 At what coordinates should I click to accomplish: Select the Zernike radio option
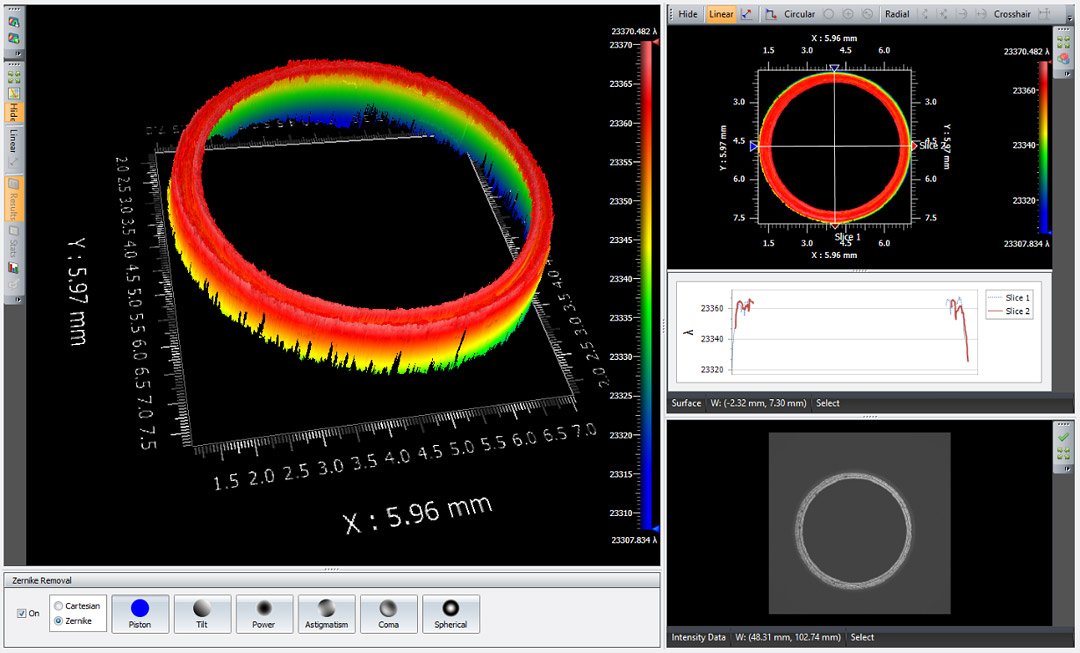point(58,620)
